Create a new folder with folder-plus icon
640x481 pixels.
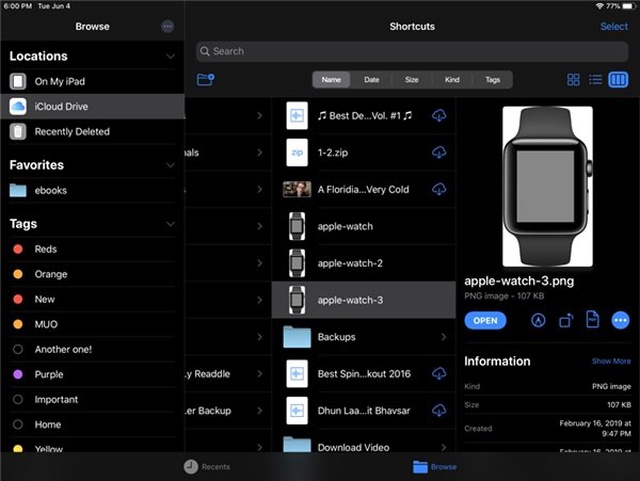(x=206, y=79)
